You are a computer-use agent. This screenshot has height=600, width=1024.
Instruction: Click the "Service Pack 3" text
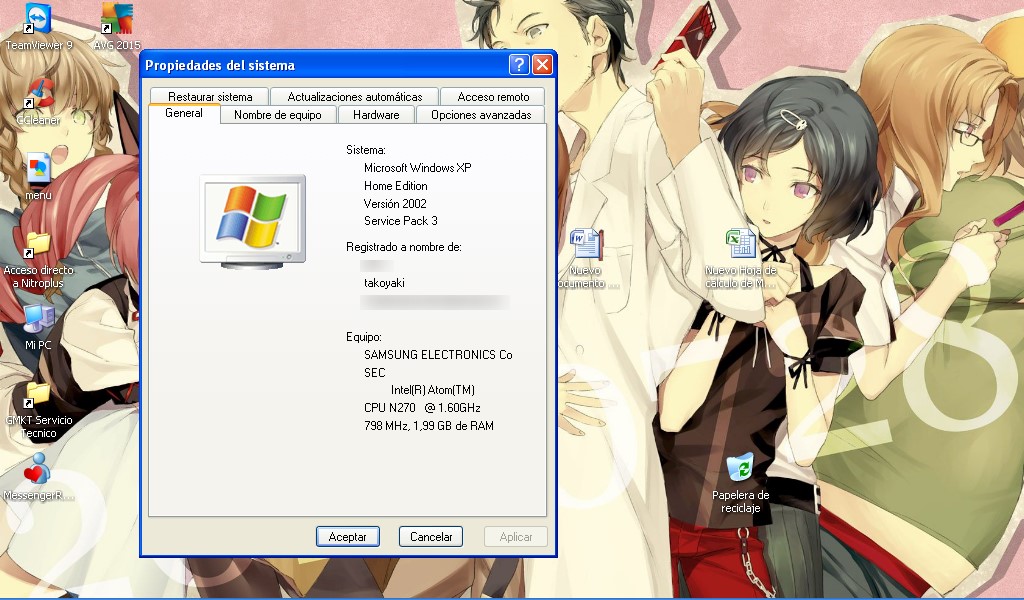coord(401,221)
